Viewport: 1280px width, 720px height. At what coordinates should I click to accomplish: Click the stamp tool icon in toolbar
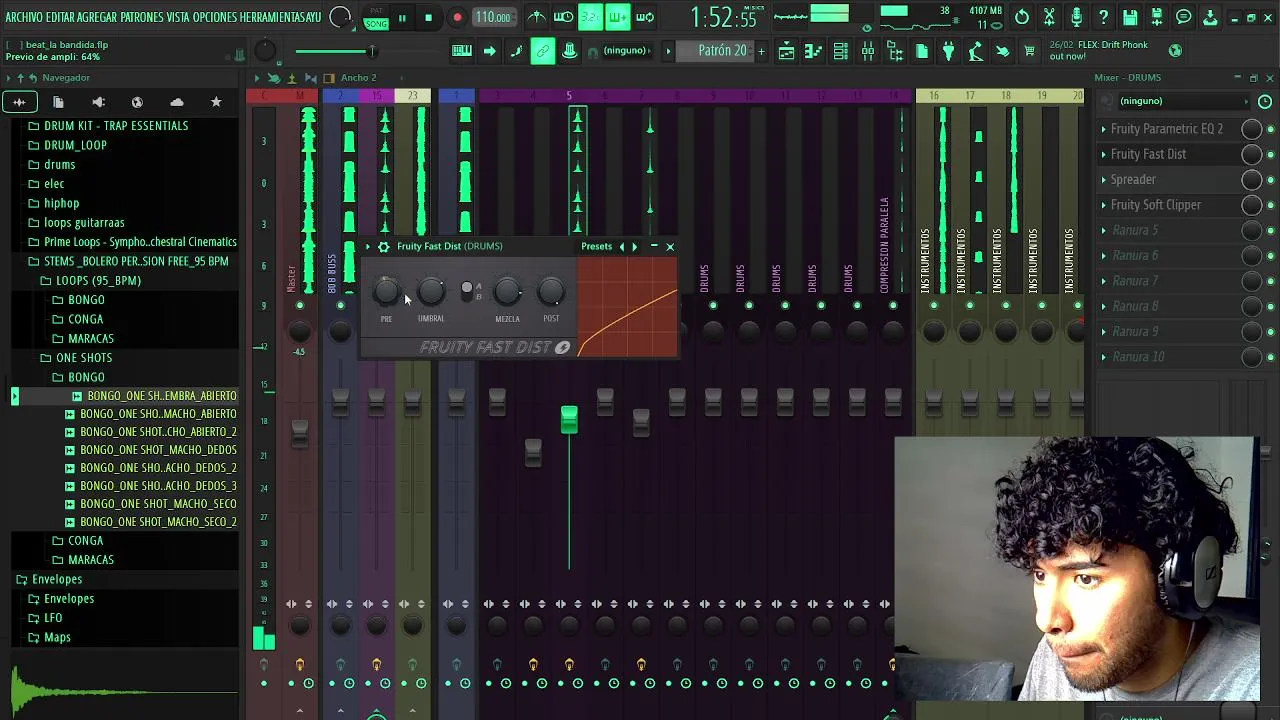pyautogui.click(x=569, y=51)
